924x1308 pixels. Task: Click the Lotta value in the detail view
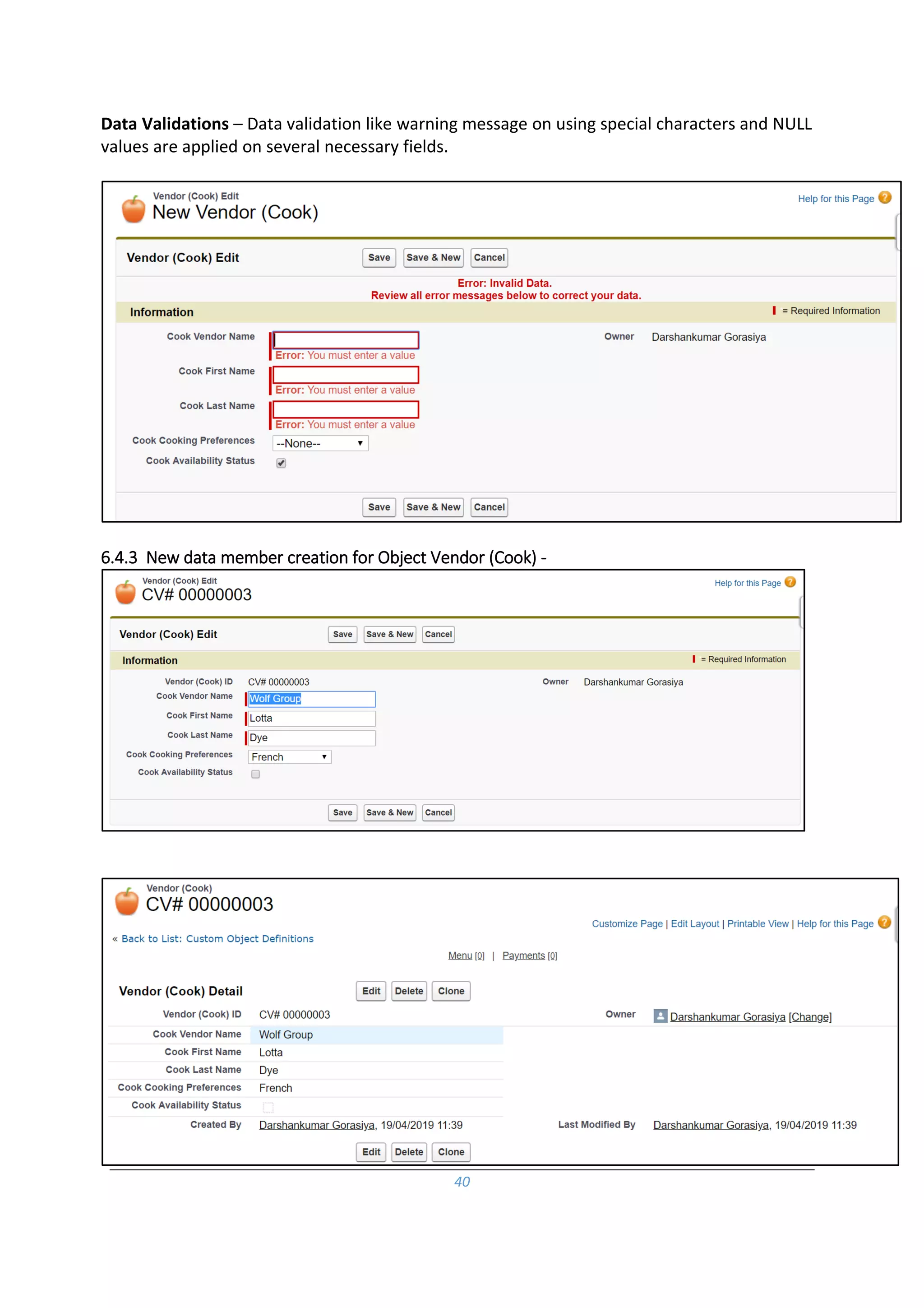[271, 1052]
